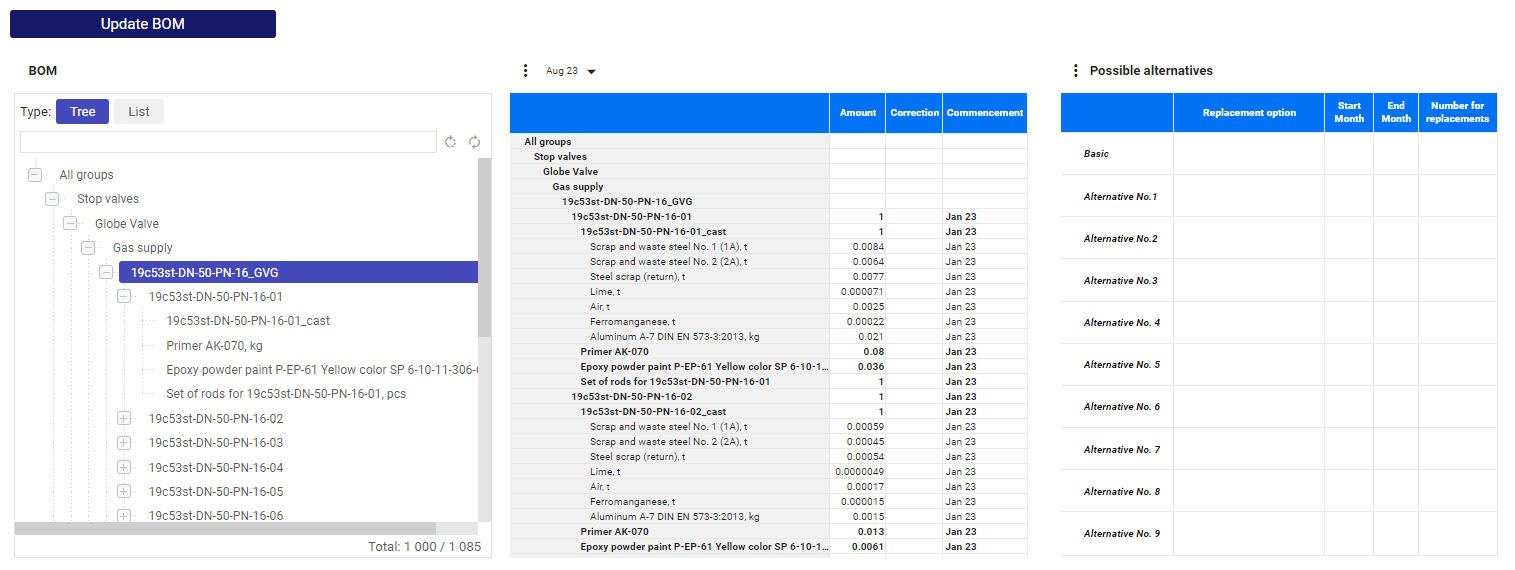Select the Alternative No.1 row
Viewport: 1515px width, 570px height.
[1279, 196]
